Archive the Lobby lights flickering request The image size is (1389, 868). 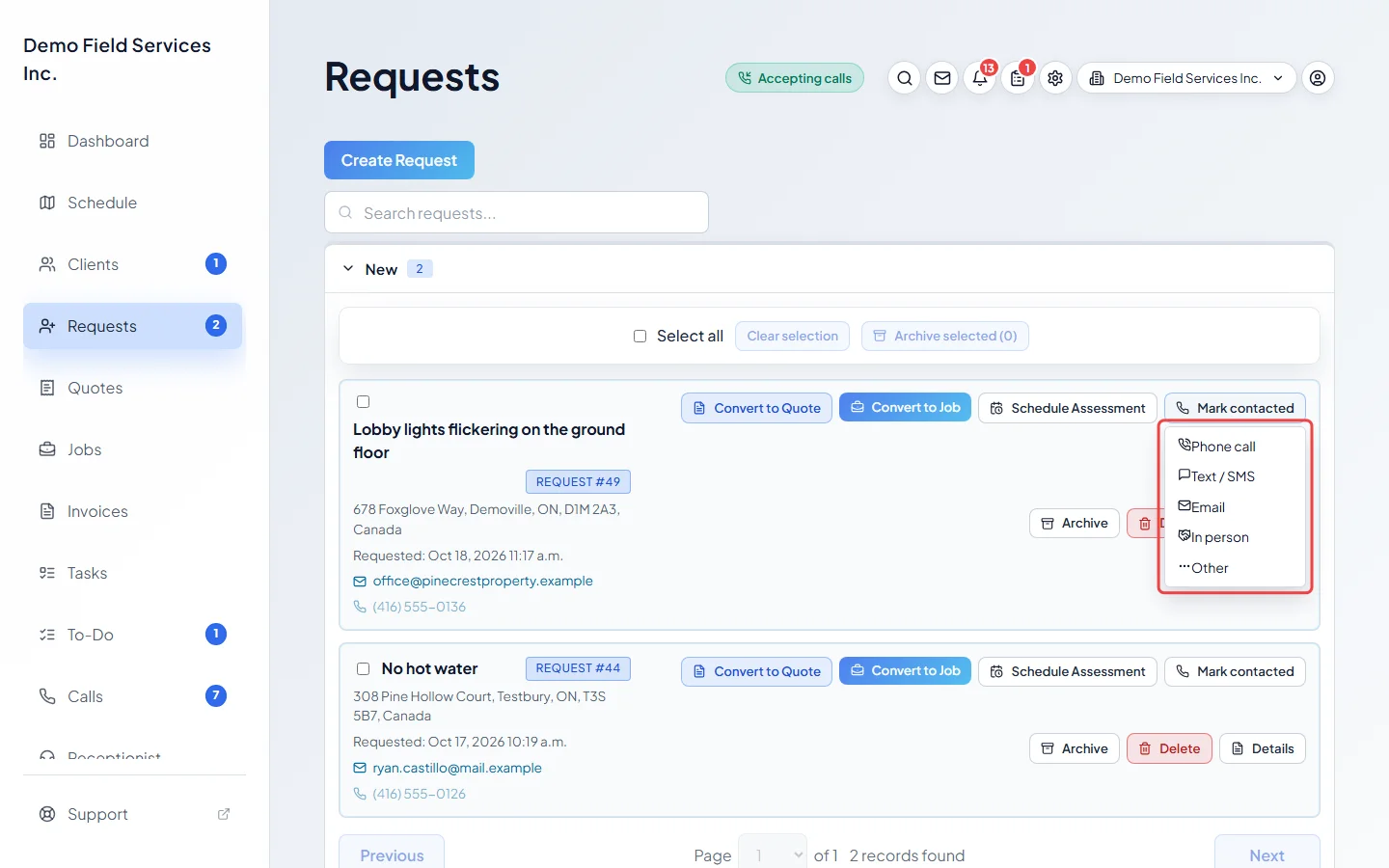[x=1075, y=523]
